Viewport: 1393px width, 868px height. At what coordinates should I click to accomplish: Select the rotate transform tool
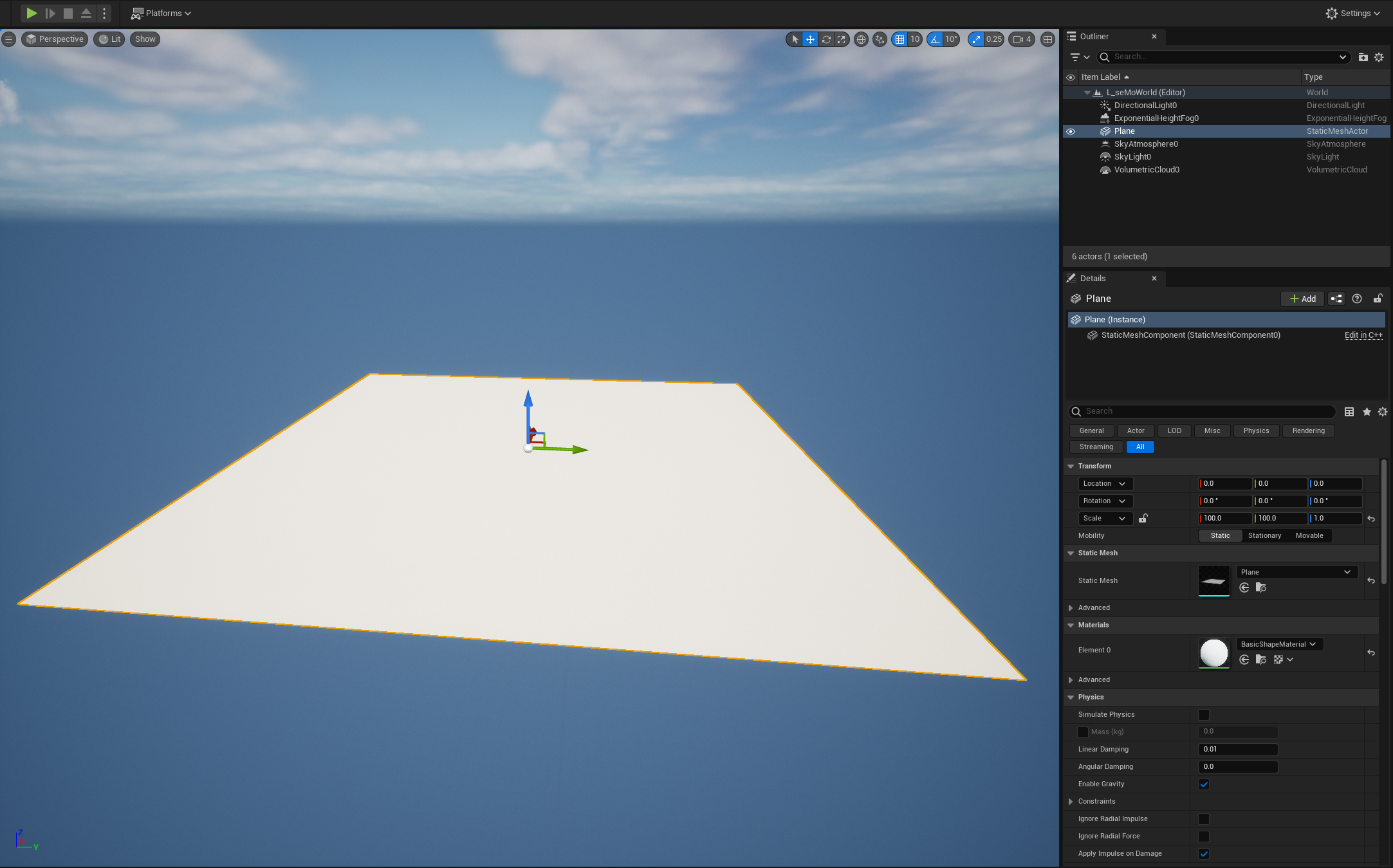(826, 39)
